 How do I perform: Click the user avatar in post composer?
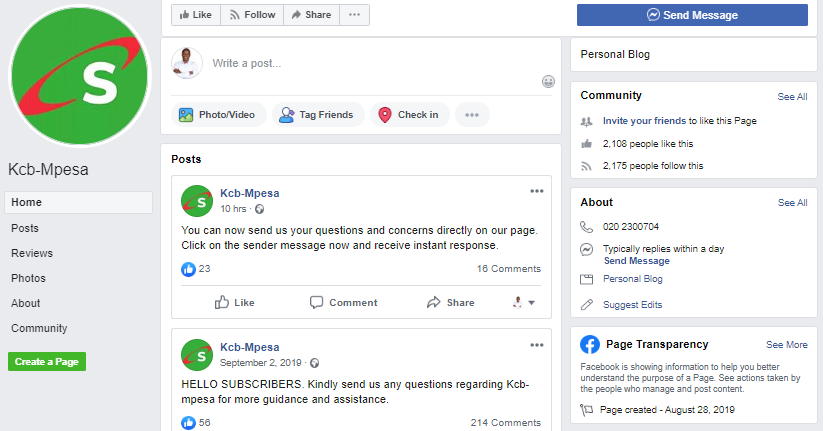(187, 63)
